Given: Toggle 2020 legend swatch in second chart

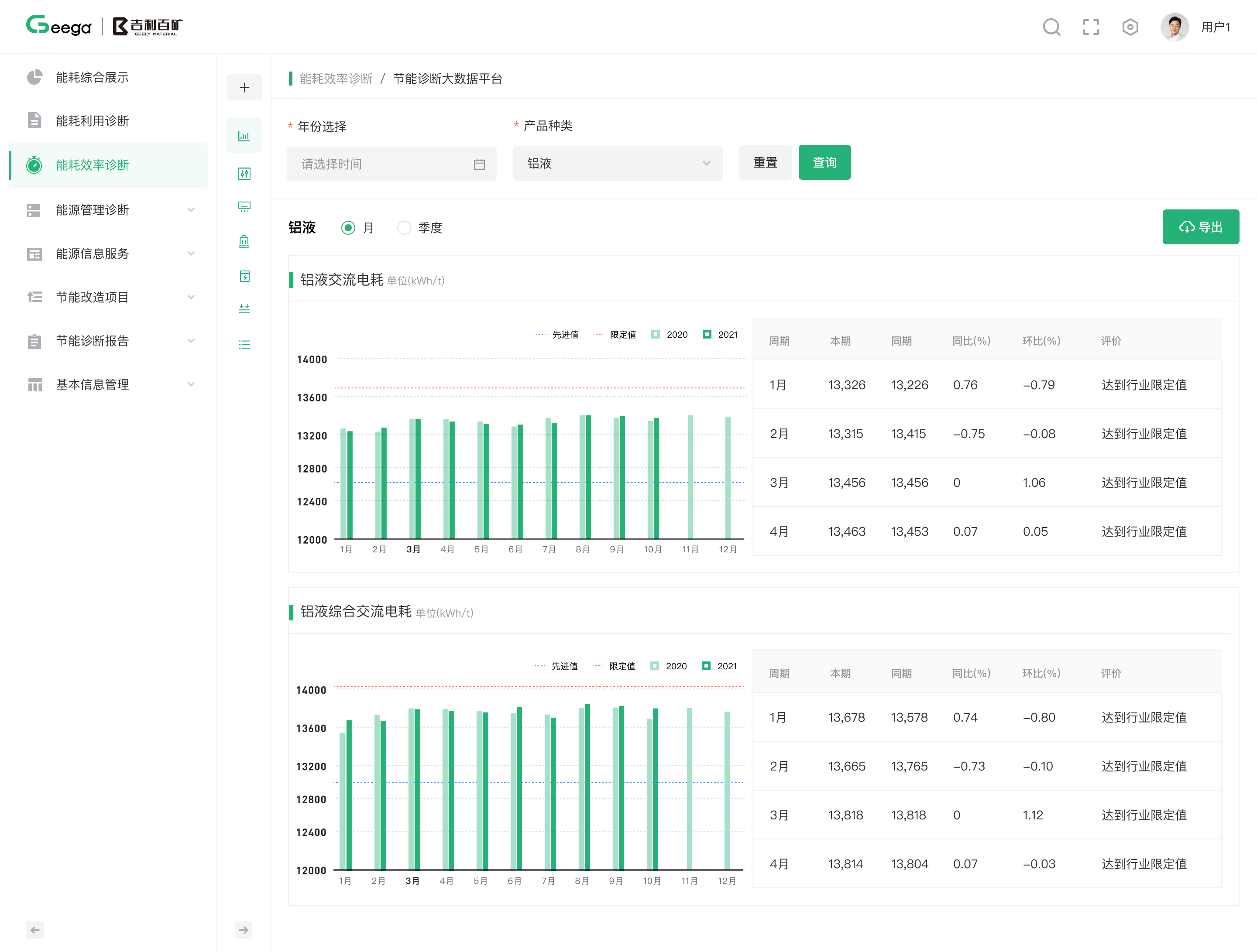Looking at the screenshot, I should [655, 666].
